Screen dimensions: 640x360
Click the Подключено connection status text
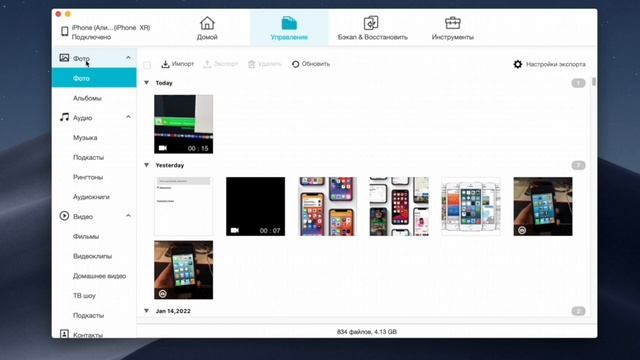pyautogui.click(x=91, y=37)
